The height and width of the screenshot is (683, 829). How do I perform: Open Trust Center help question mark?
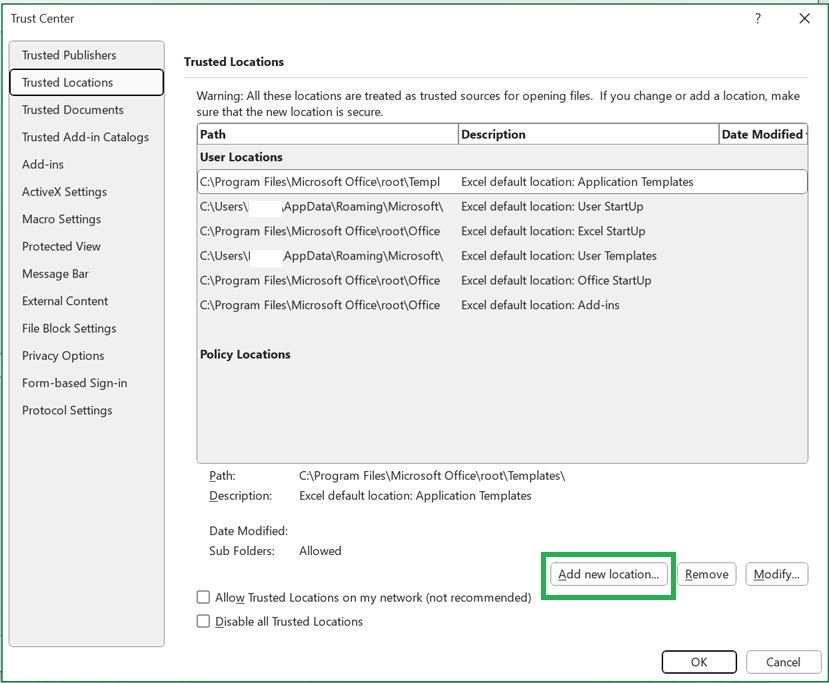[758, 19]
